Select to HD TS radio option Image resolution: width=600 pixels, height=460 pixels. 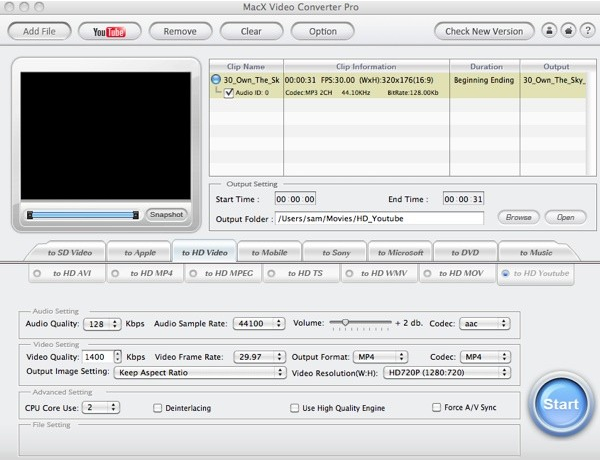[x=271, y=274]
